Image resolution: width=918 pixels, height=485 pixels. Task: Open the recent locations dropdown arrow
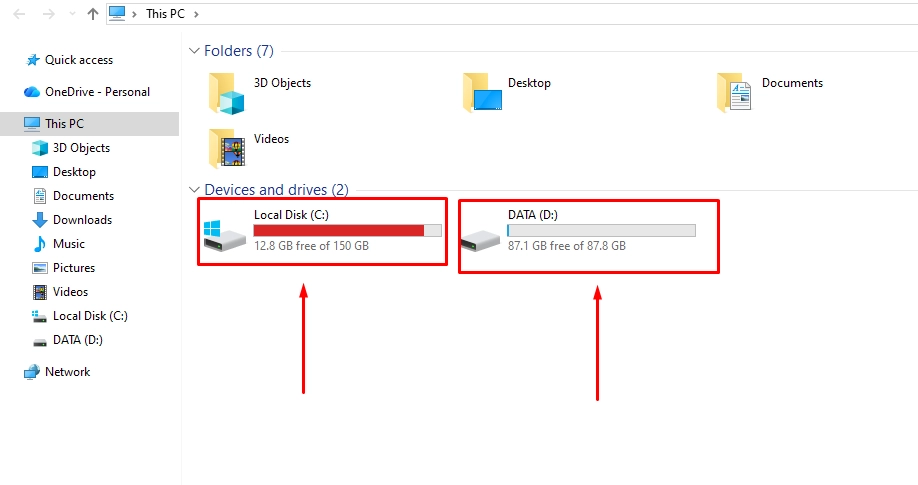click(x=70, y=14)
